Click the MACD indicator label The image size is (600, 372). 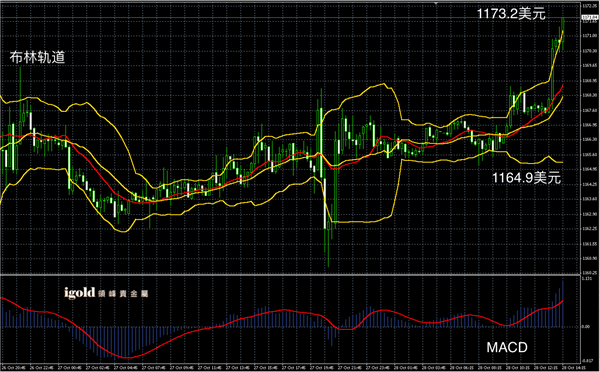click(x=507, y=348)
